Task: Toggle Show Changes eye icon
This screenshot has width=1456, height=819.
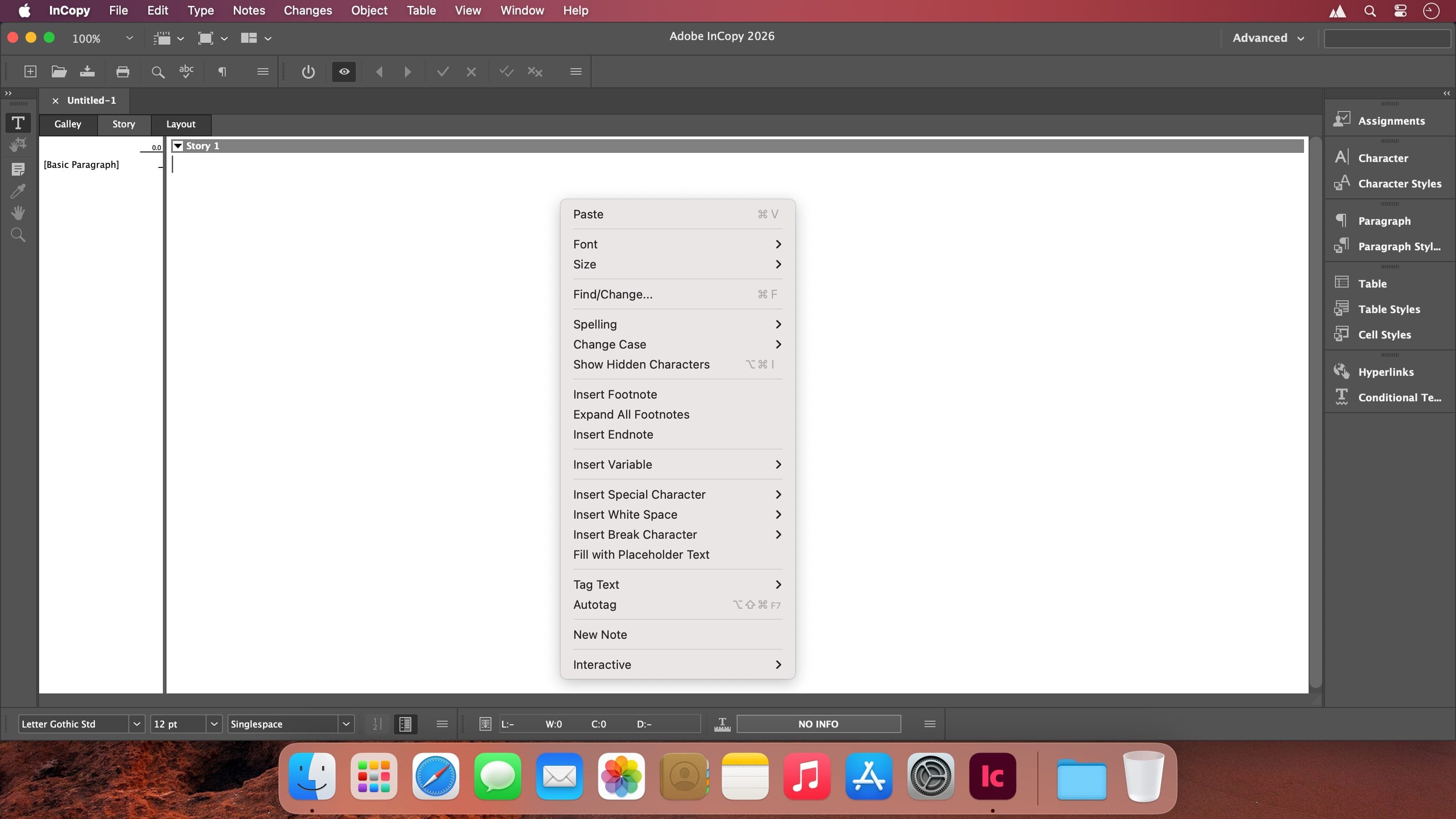Action: pyautogui.click(x=344, y=72)
